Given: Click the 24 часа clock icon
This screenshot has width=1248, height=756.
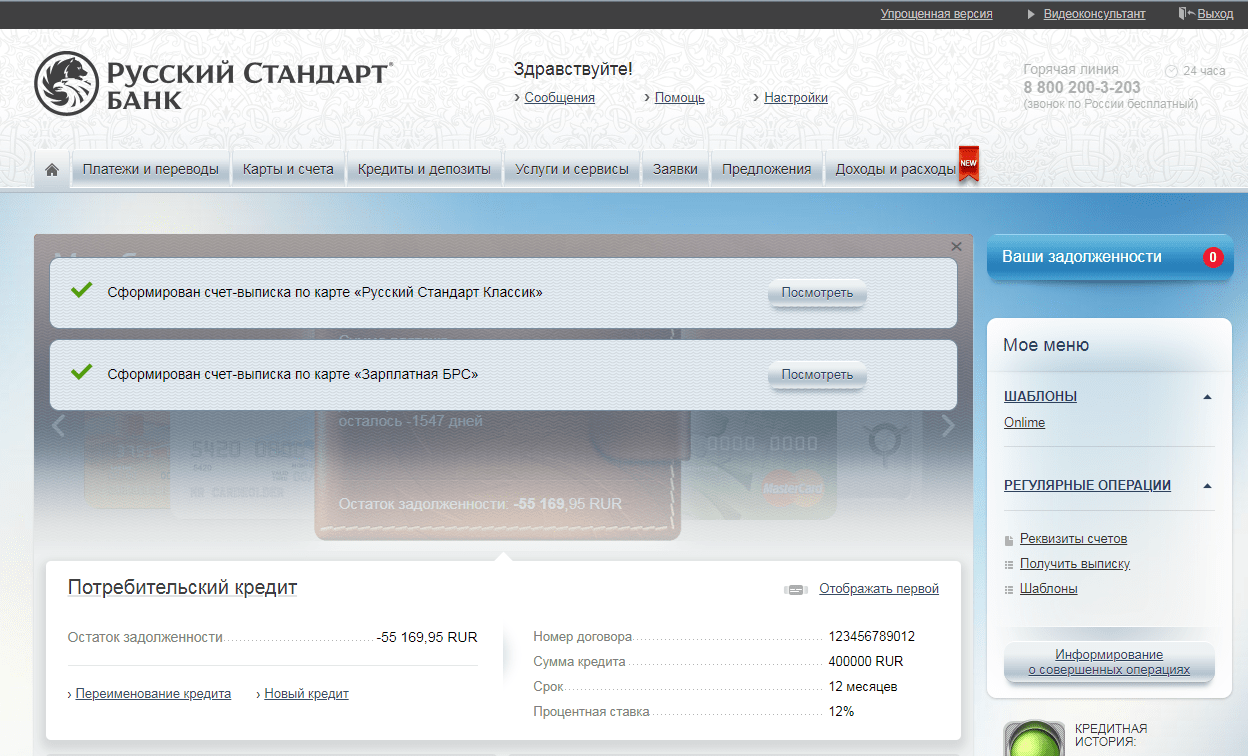Looking at the screenshot, I should coord(1171,71).
